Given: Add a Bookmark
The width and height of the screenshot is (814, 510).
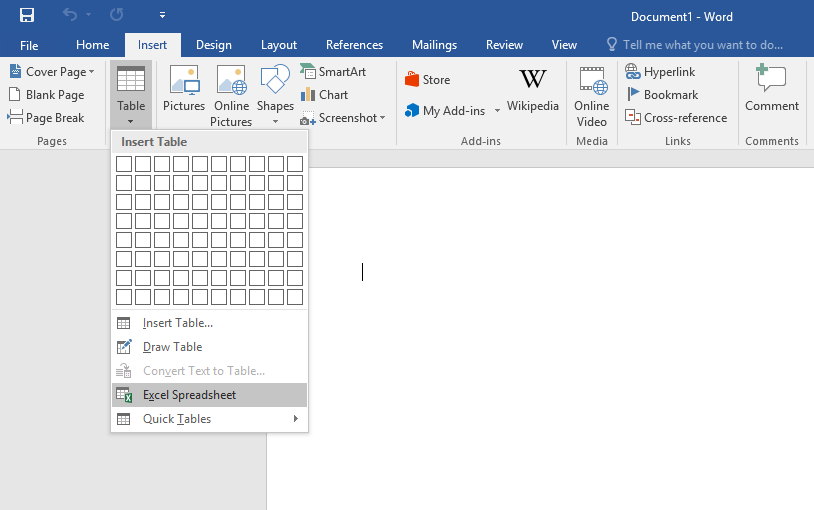Looking at the screenshot, I should pyautogui.click(x=662, y=95).
